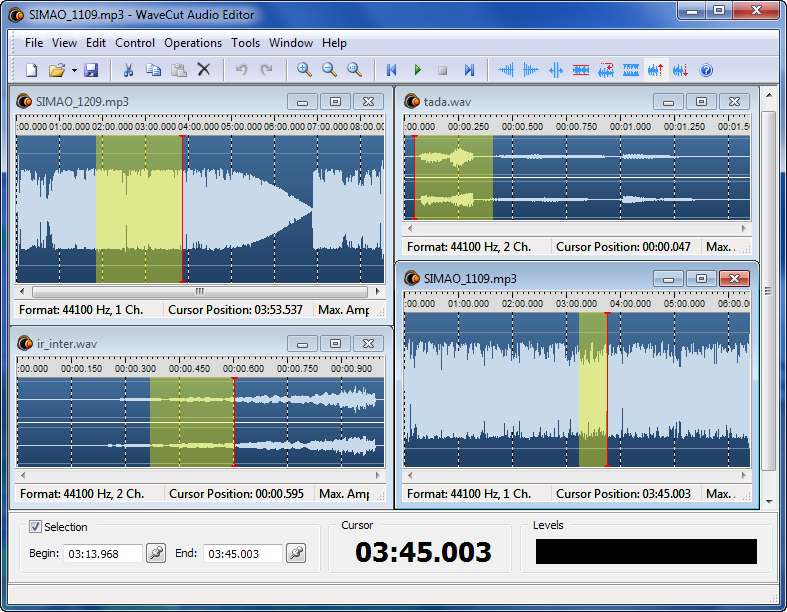Jump to start with skip-back button
Viewport: 787px width, 612px height.
(x=392, y=70)
